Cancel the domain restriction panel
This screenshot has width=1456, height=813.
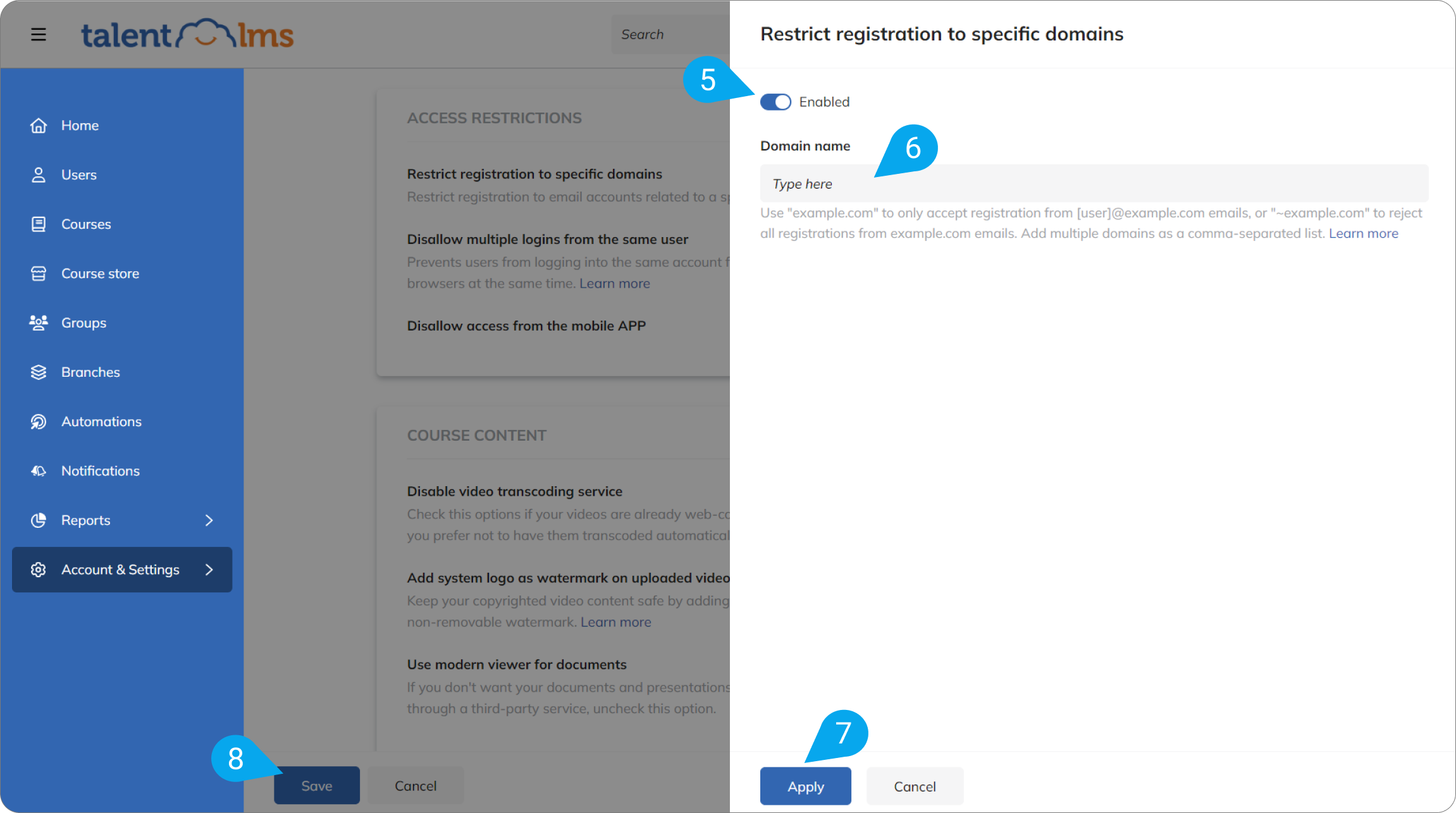915,786
